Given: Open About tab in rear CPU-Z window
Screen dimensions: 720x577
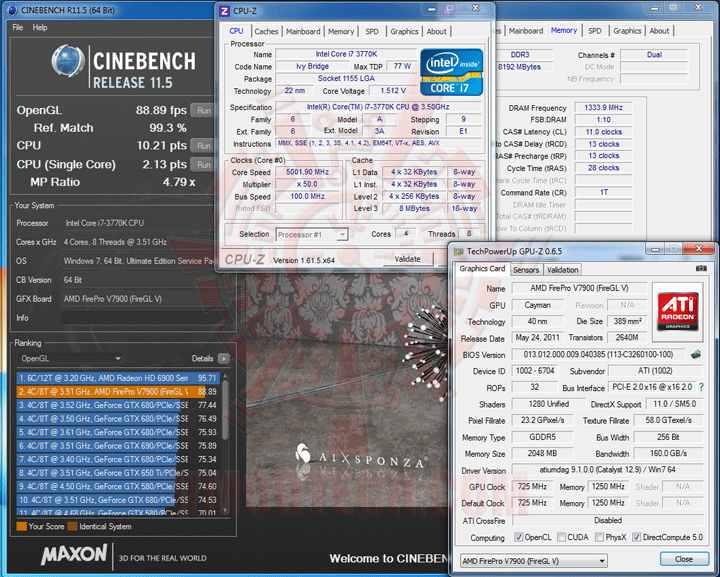Looking at the screenshot, I should click(x=659, y=31).
